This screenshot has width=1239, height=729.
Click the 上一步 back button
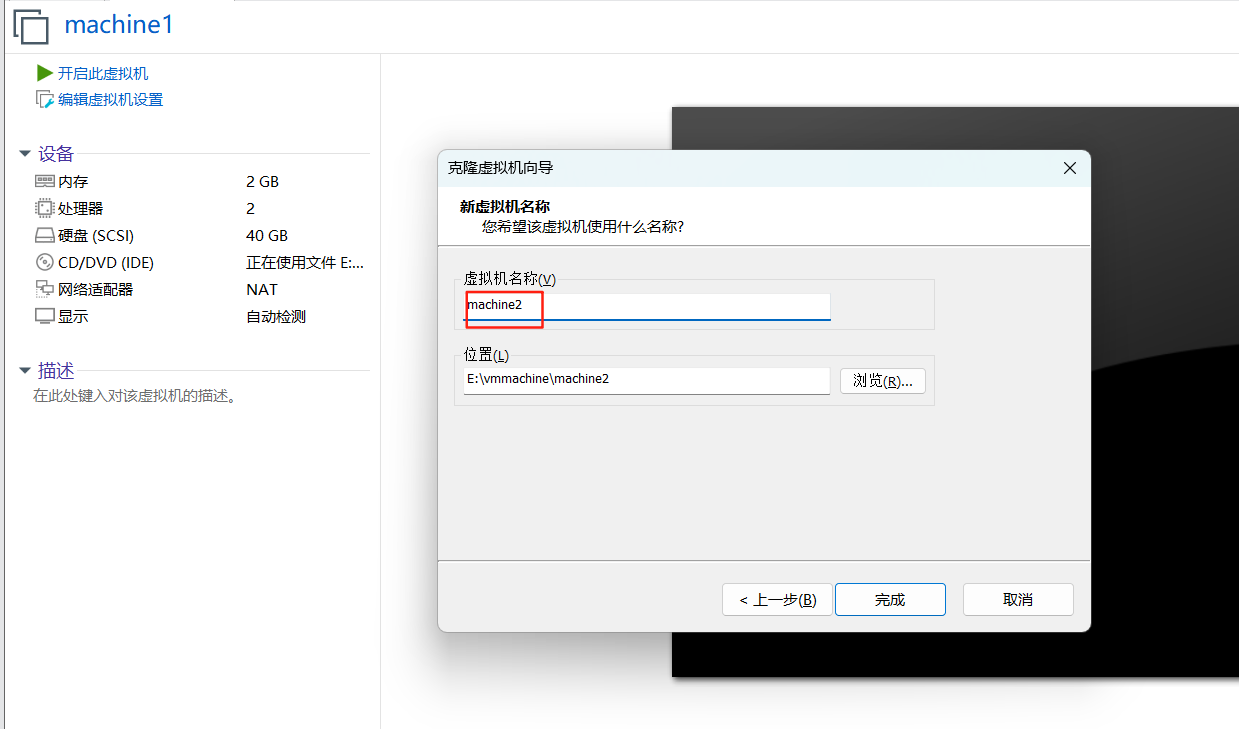[x=777, y=600]
